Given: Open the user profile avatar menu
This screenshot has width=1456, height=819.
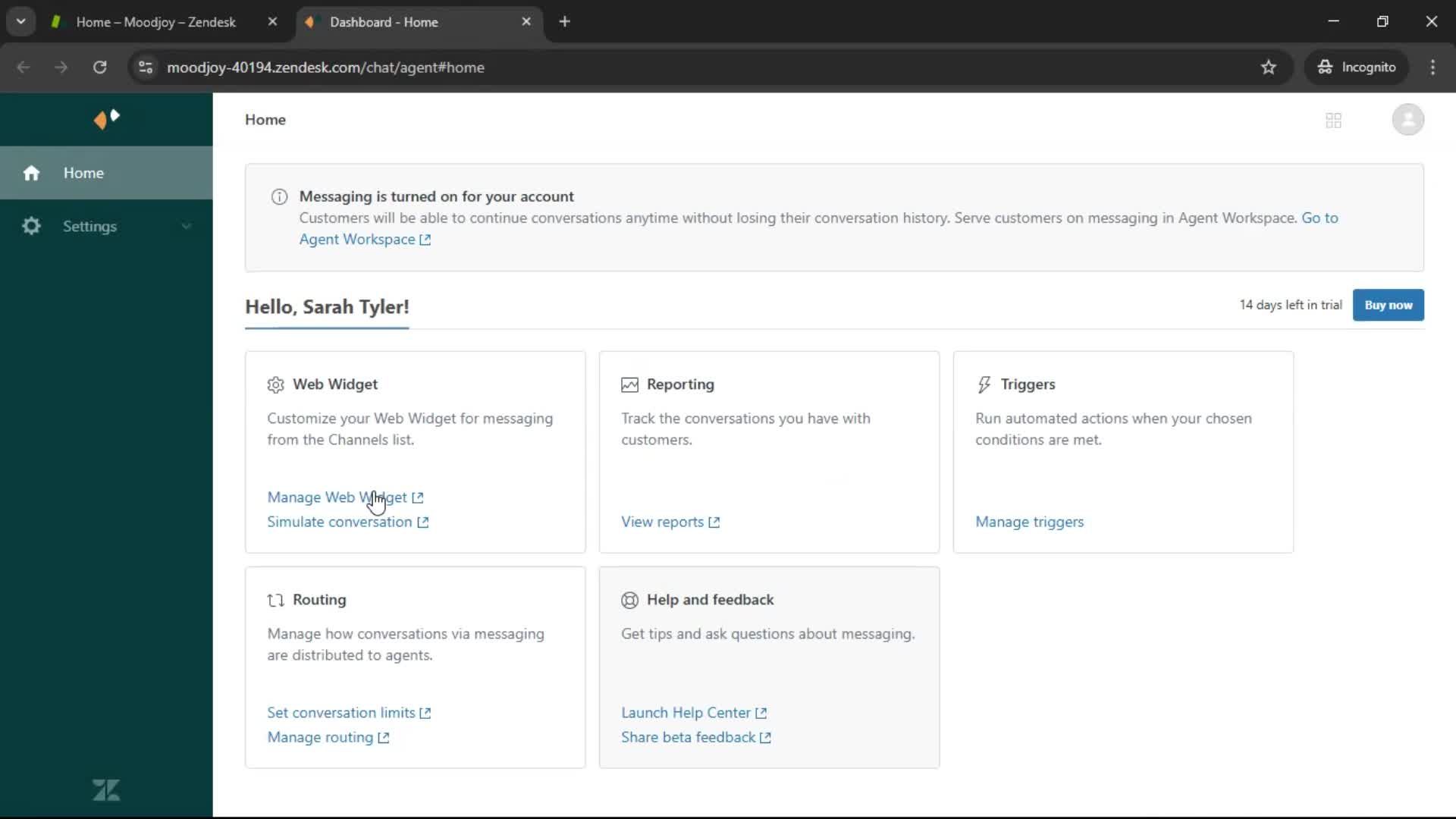Looking at the screenshot, I should point(1407,120).
